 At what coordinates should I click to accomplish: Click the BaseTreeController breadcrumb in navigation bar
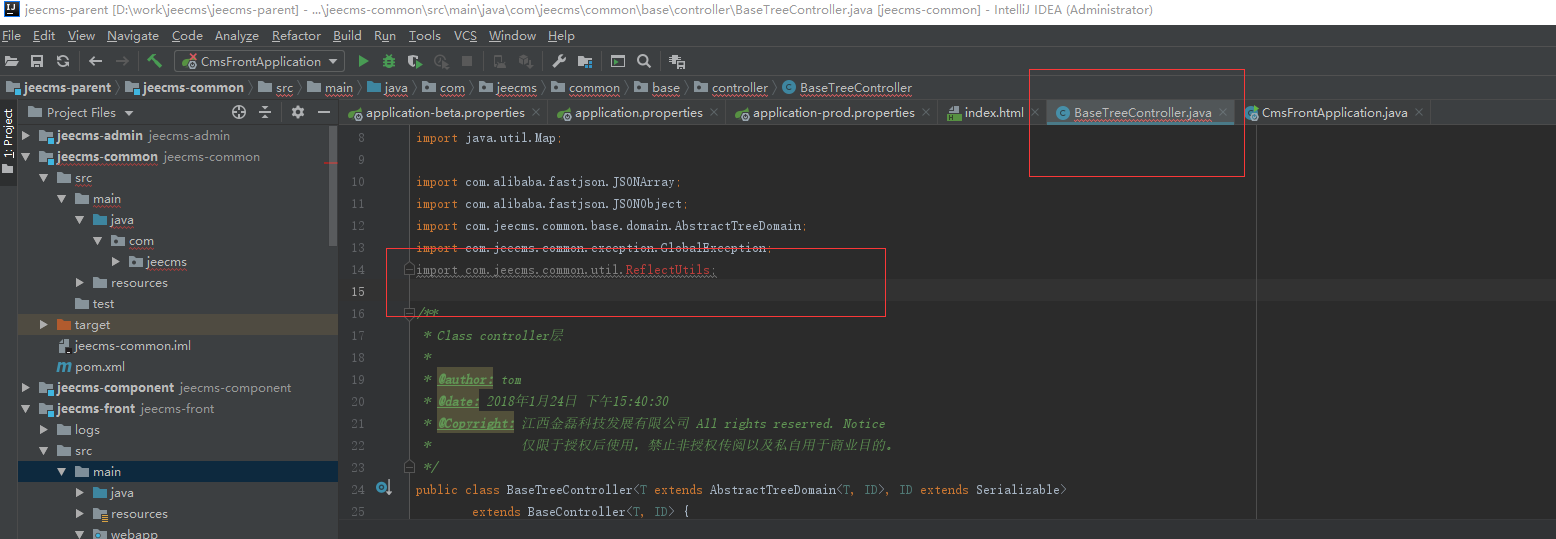(x=855, y=88)
